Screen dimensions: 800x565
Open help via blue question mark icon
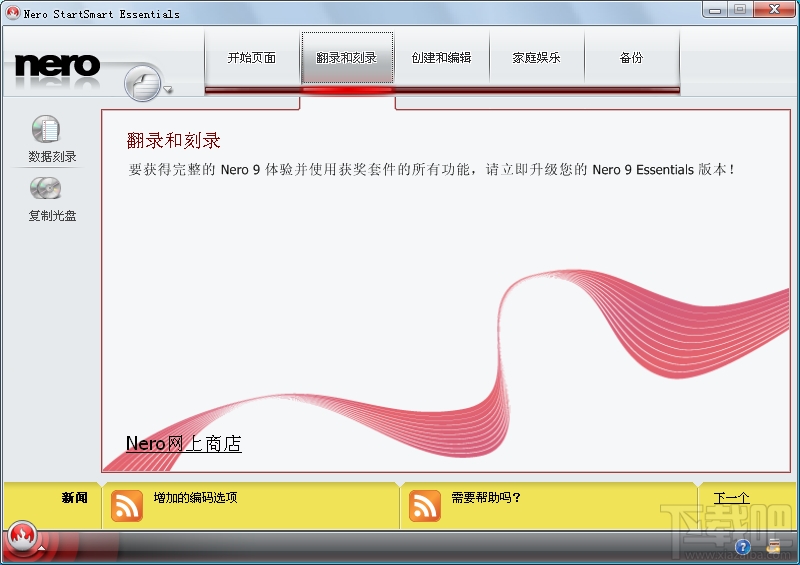pyautogui.click(x=743, y=548)
